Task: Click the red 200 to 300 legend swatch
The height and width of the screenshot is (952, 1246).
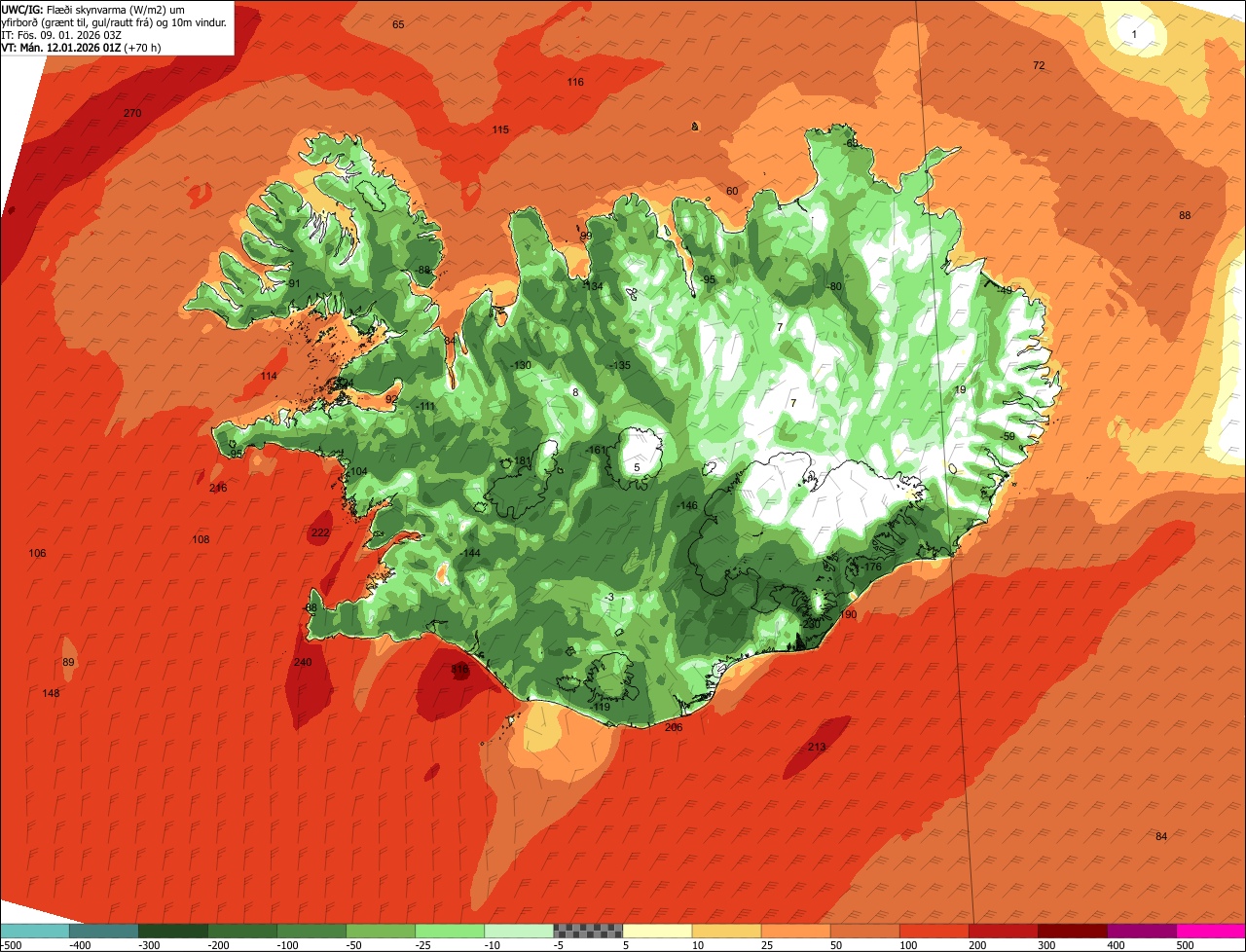Action: click(x=1003, y=931)
